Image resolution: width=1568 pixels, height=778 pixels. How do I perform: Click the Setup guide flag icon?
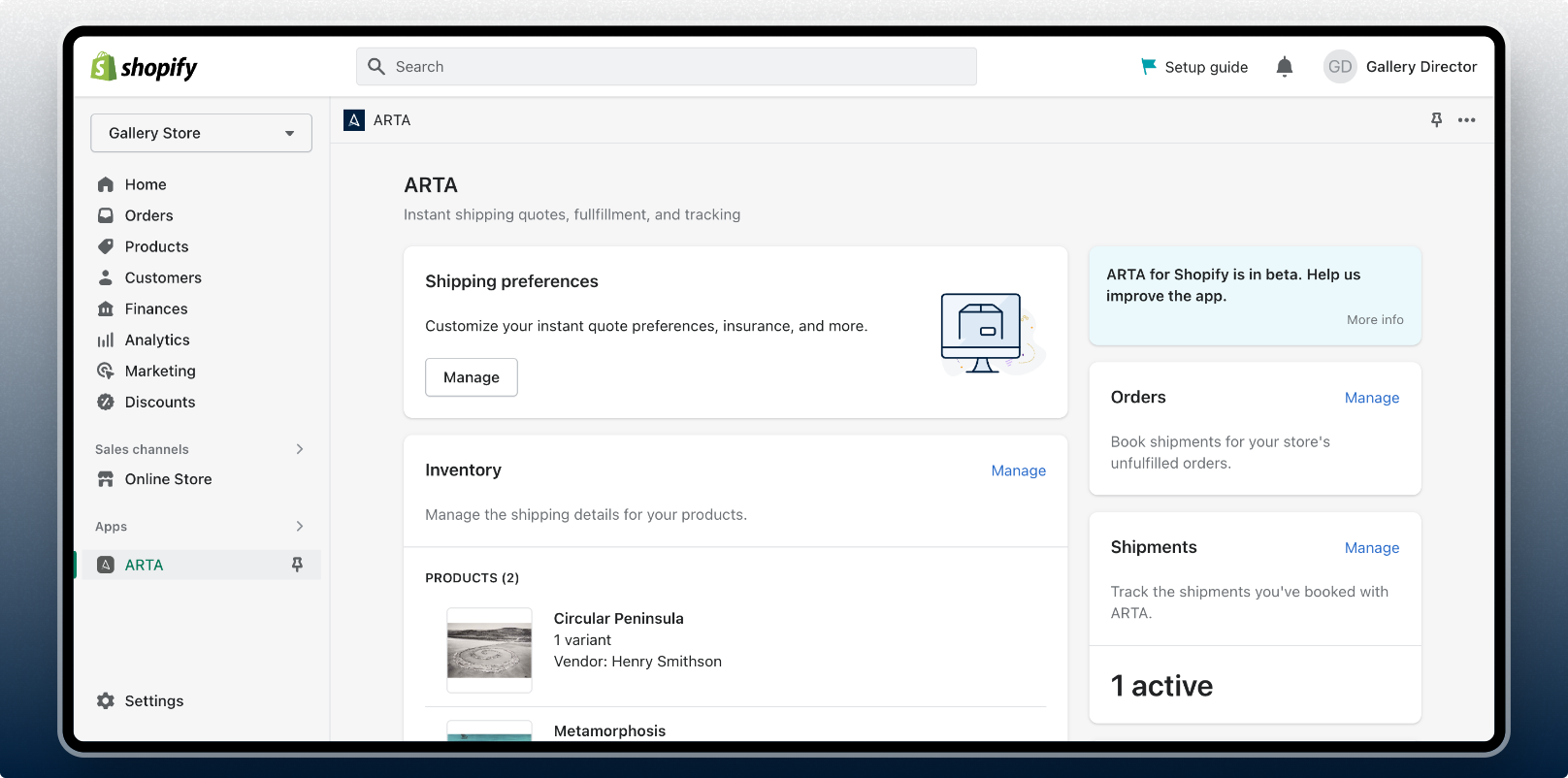click(x=1149, y=66)
